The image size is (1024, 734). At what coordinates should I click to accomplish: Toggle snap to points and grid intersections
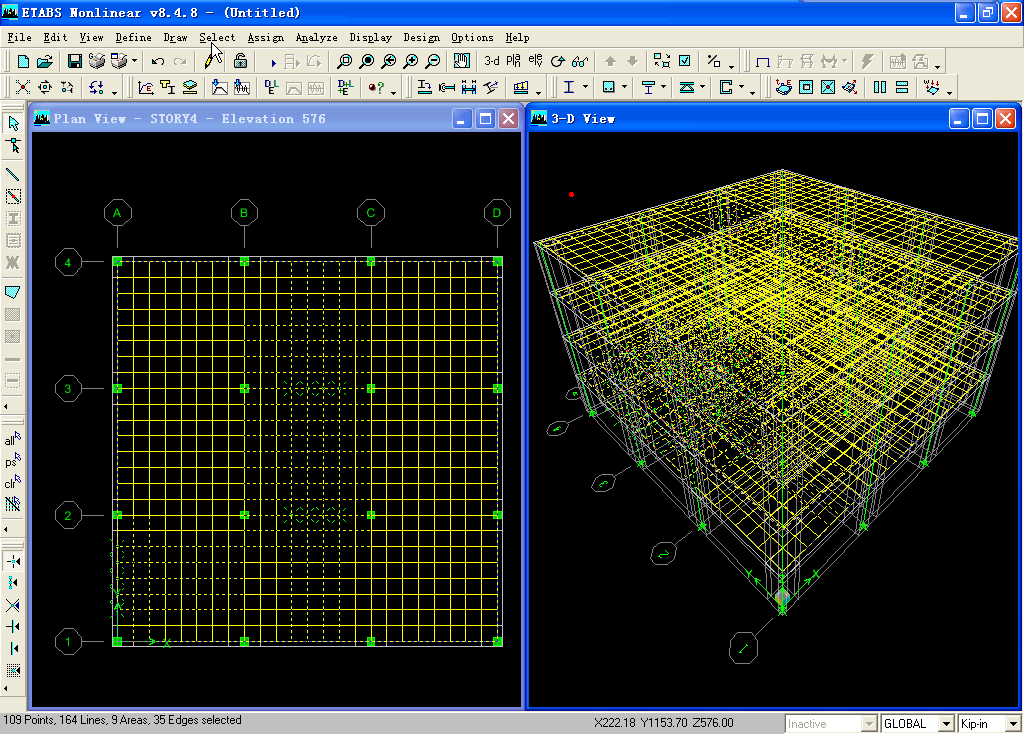[13, 561]
